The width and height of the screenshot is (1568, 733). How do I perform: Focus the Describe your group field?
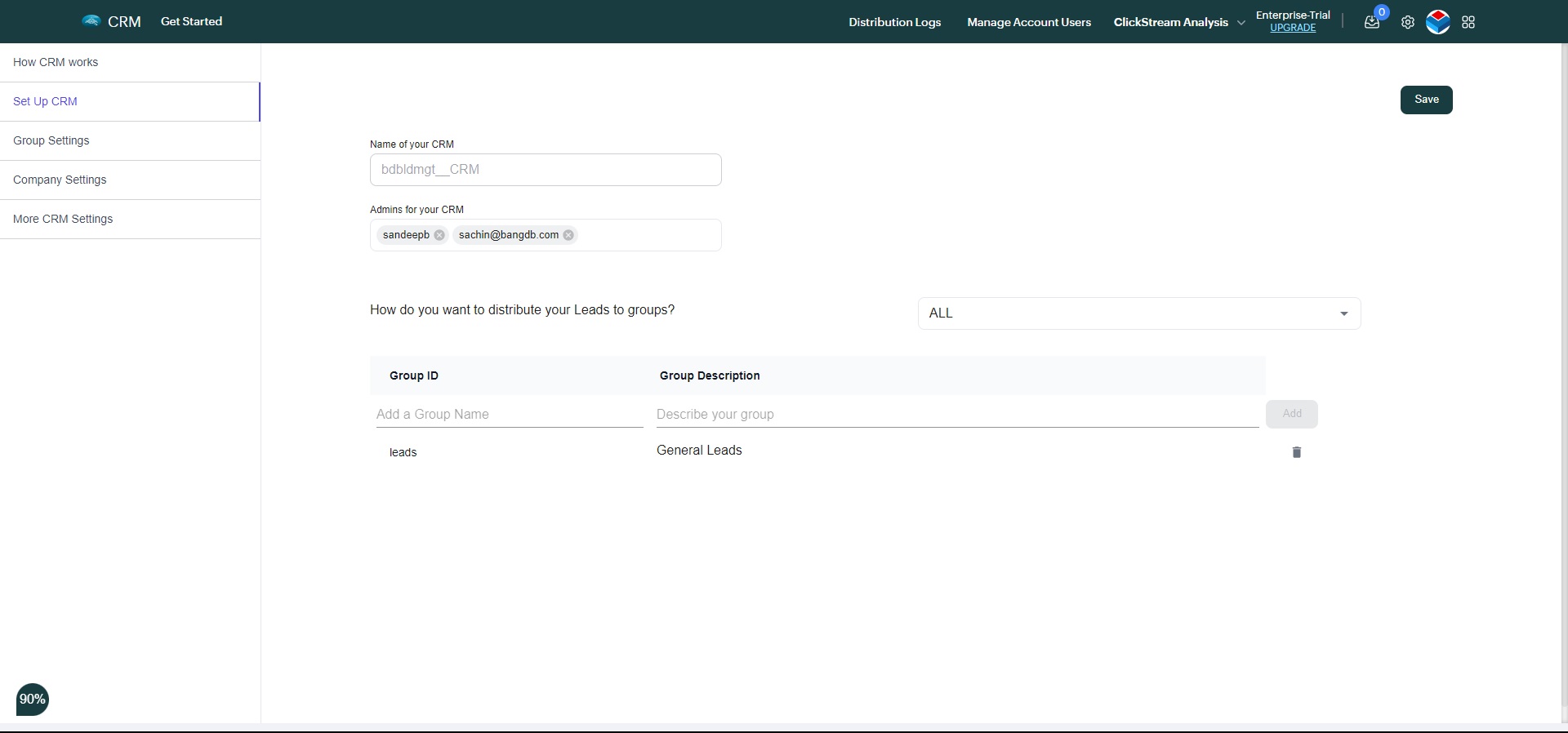957,415
